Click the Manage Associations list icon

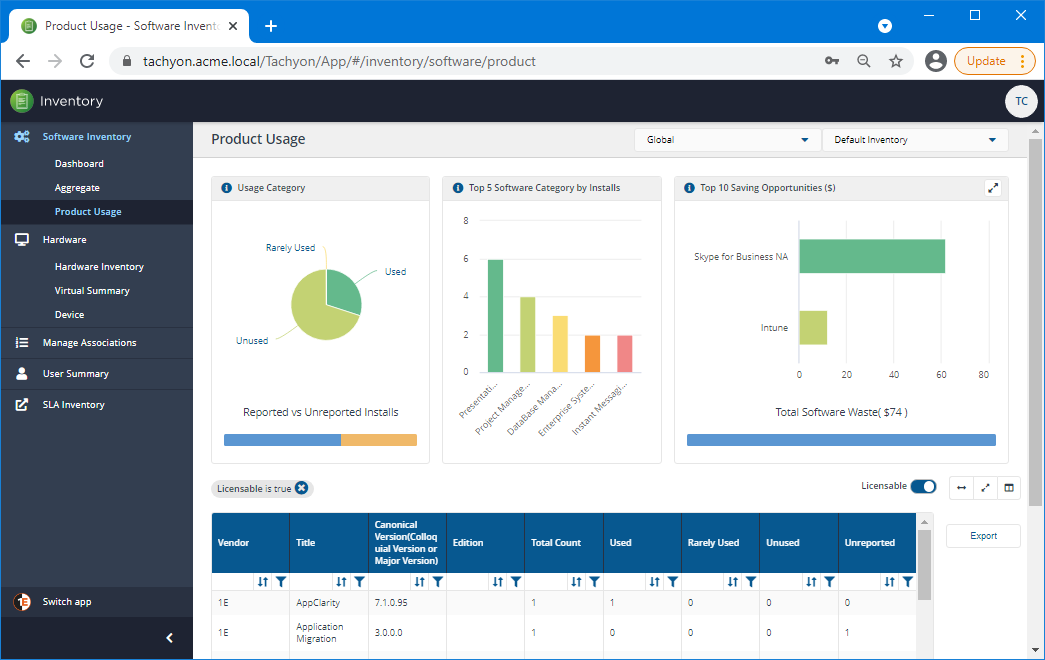[x=22, y=343]
